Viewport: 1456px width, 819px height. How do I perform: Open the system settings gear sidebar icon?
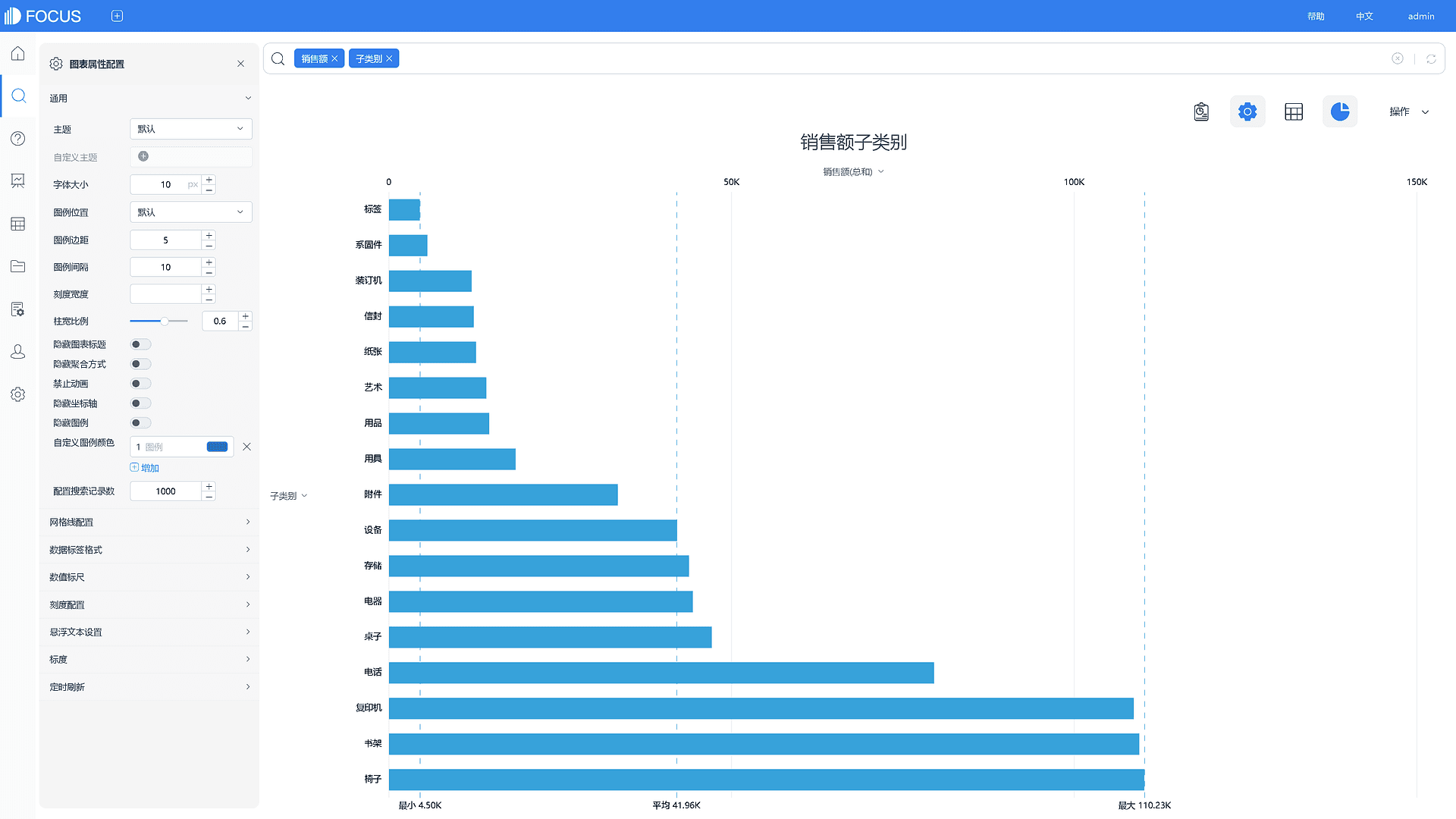pyautogui.click(x=18, y=394)
